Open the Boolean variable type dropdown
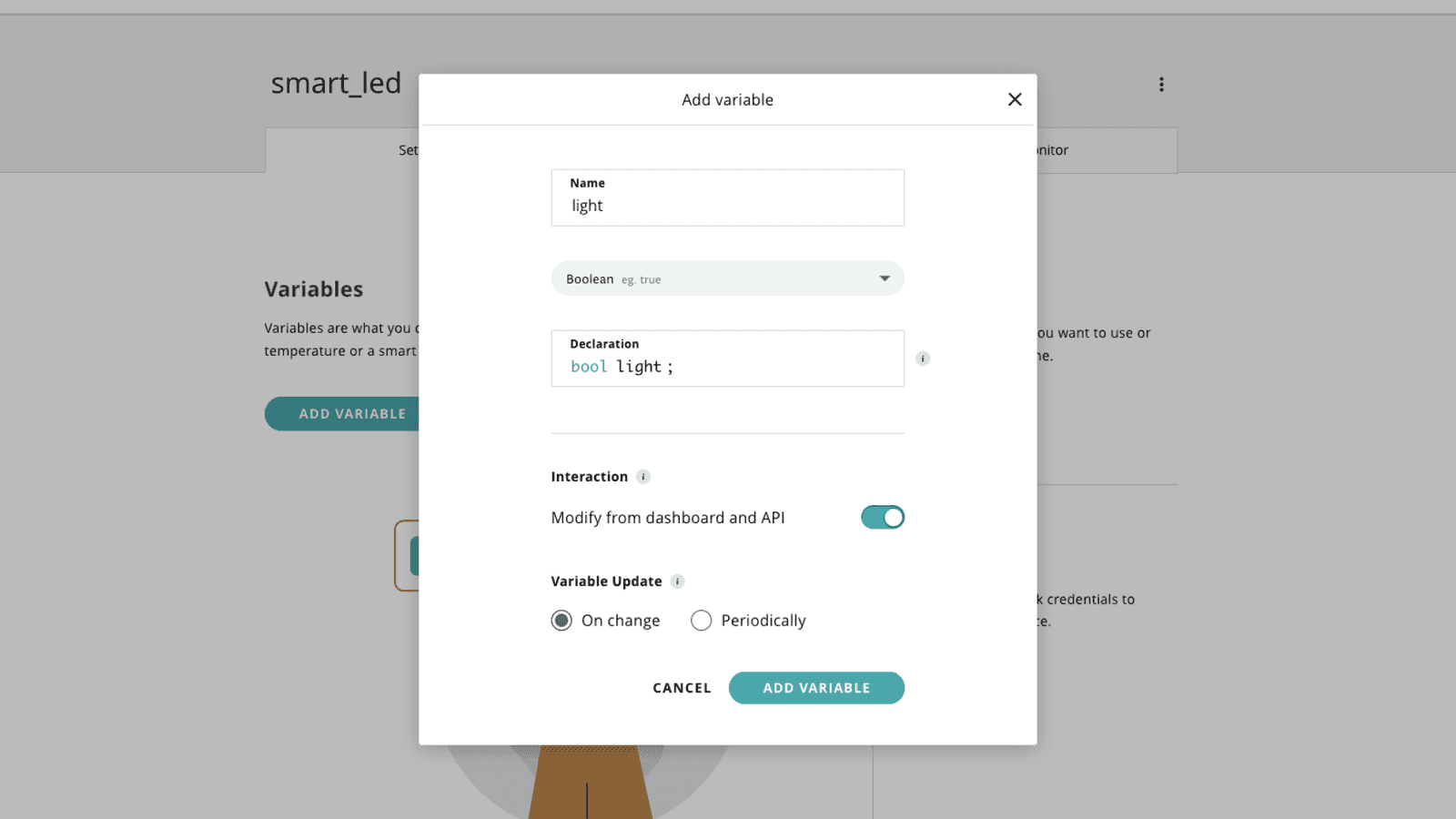1456x819 pixels. click(727, 278)
